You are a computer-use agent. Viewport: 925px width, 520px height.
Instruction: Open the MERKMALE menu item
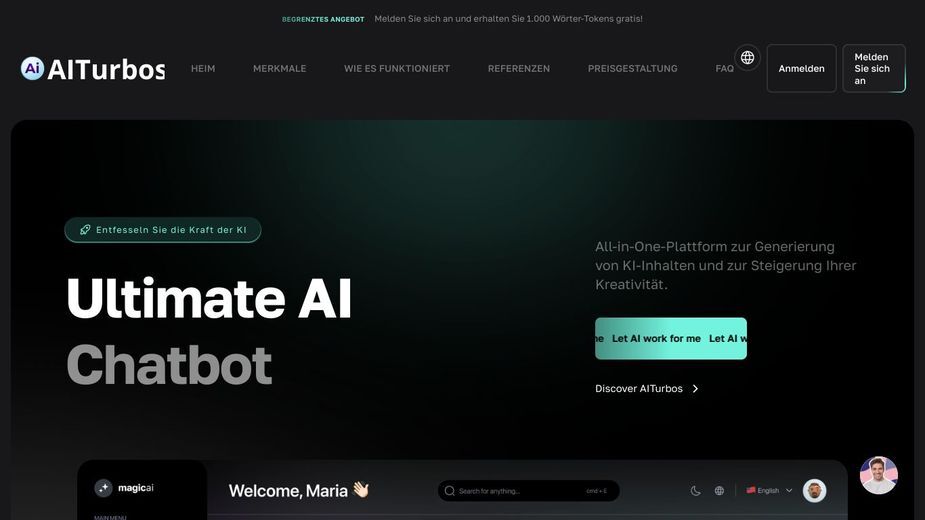tap(280, 68)
